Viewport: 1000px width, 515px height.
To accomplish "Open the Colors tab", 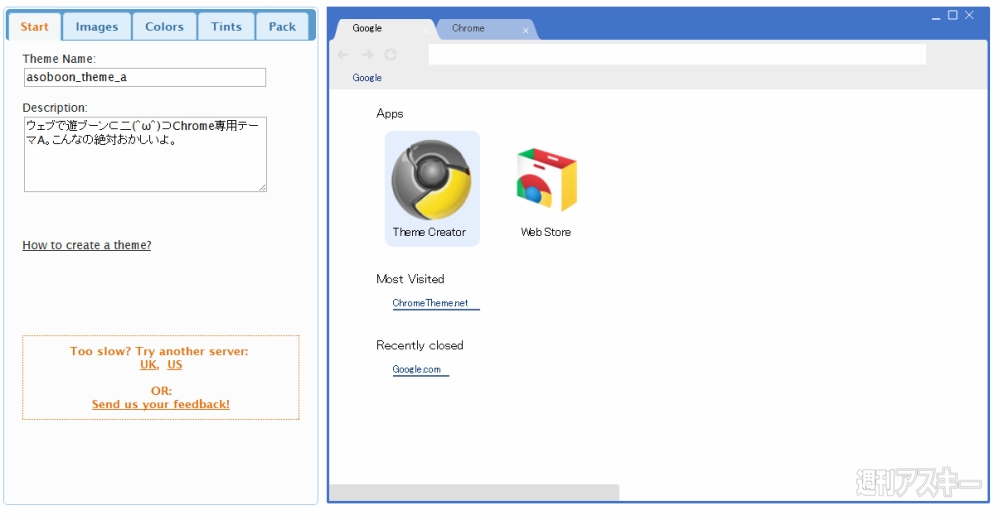I will [165, 27].
